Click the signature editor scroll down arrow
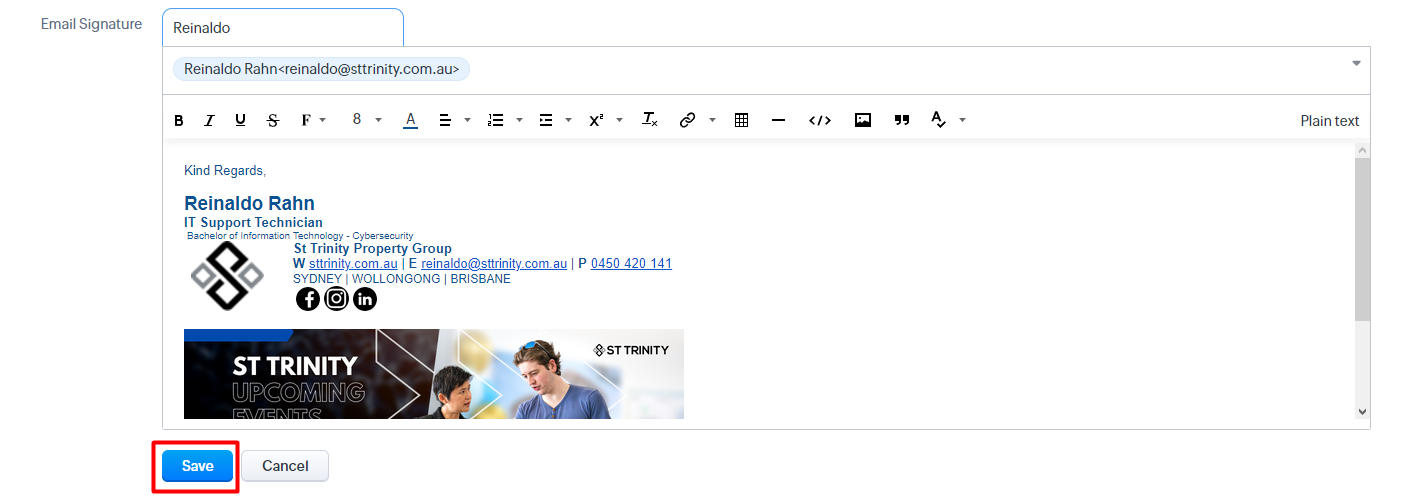The image size is (1412, 497). 1362,411
